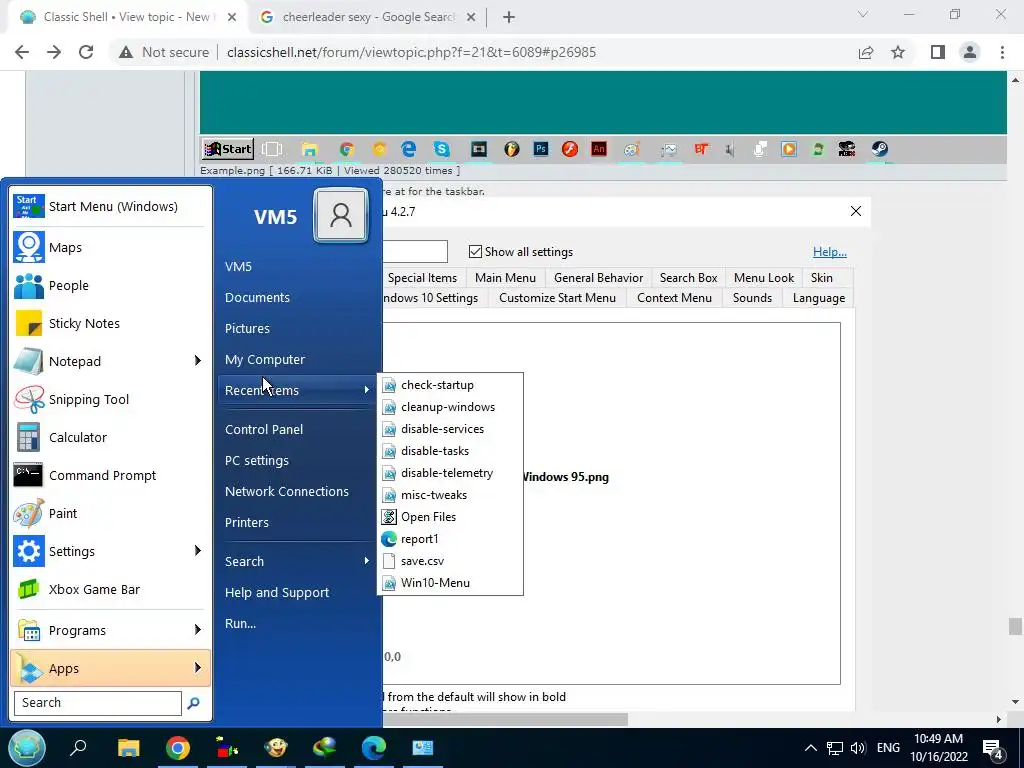1024x768 pixels.
Task: Launch Calculator
Action: tap(111, 437)
